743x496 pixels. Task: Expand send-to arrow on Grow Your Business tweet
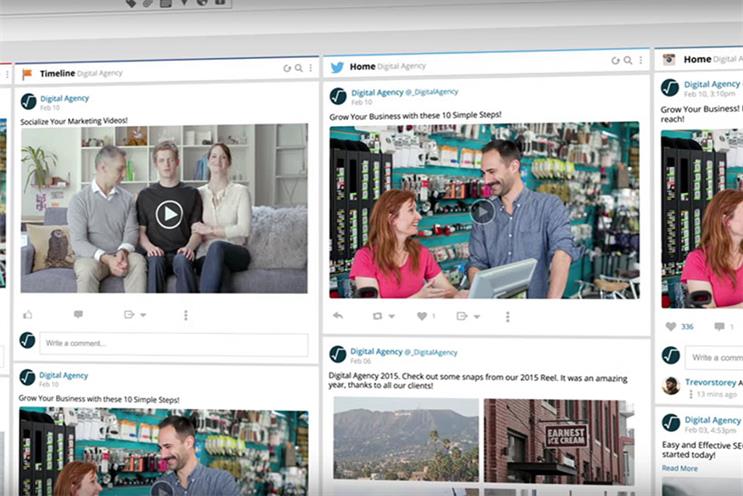point(477,316)
